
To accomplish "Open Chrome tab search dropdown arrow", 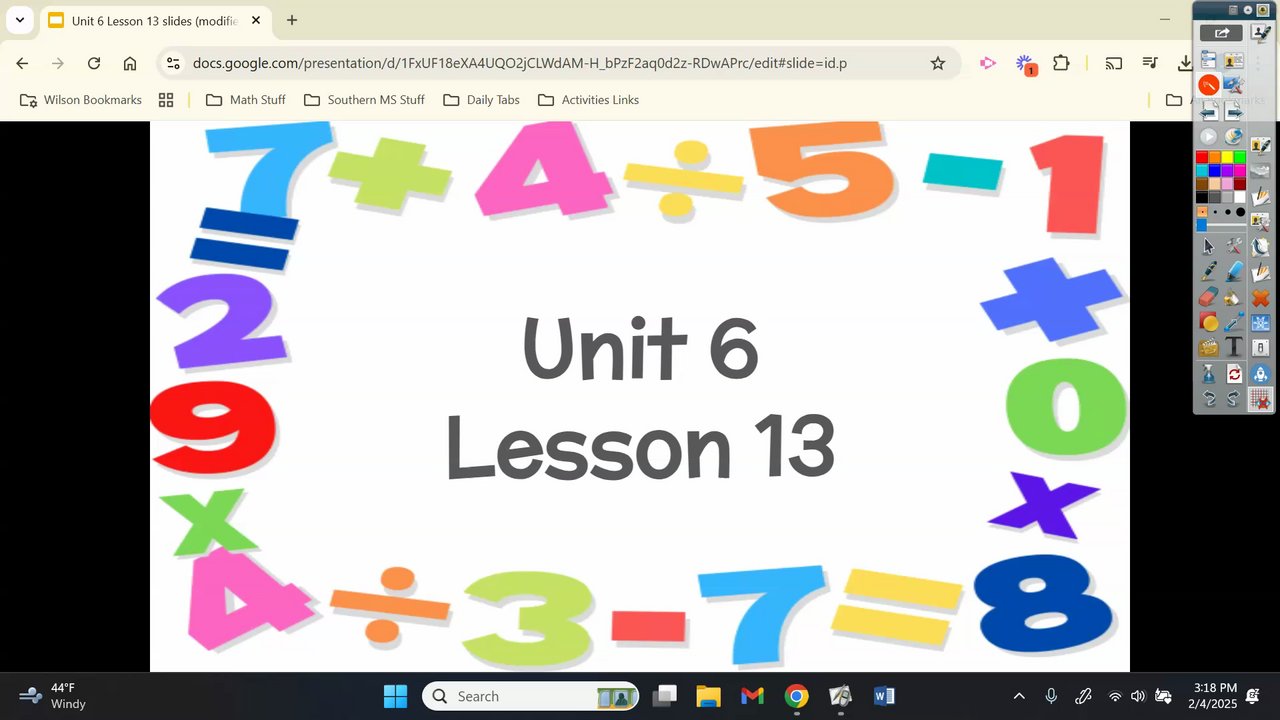I will click(19, 20).
